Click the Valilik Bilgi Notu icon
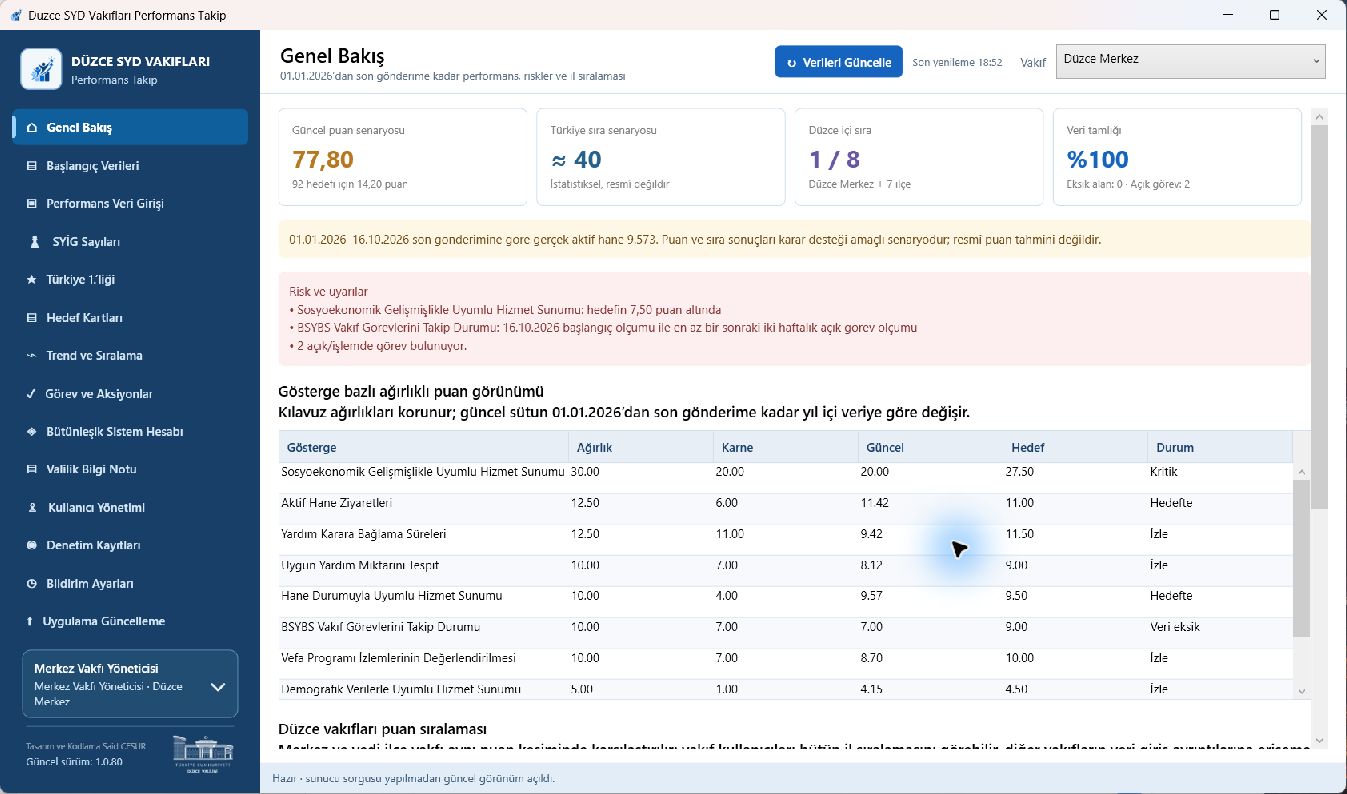Image resolution: width=1347 pixels, height=794 pixels. tap(31, 470)
